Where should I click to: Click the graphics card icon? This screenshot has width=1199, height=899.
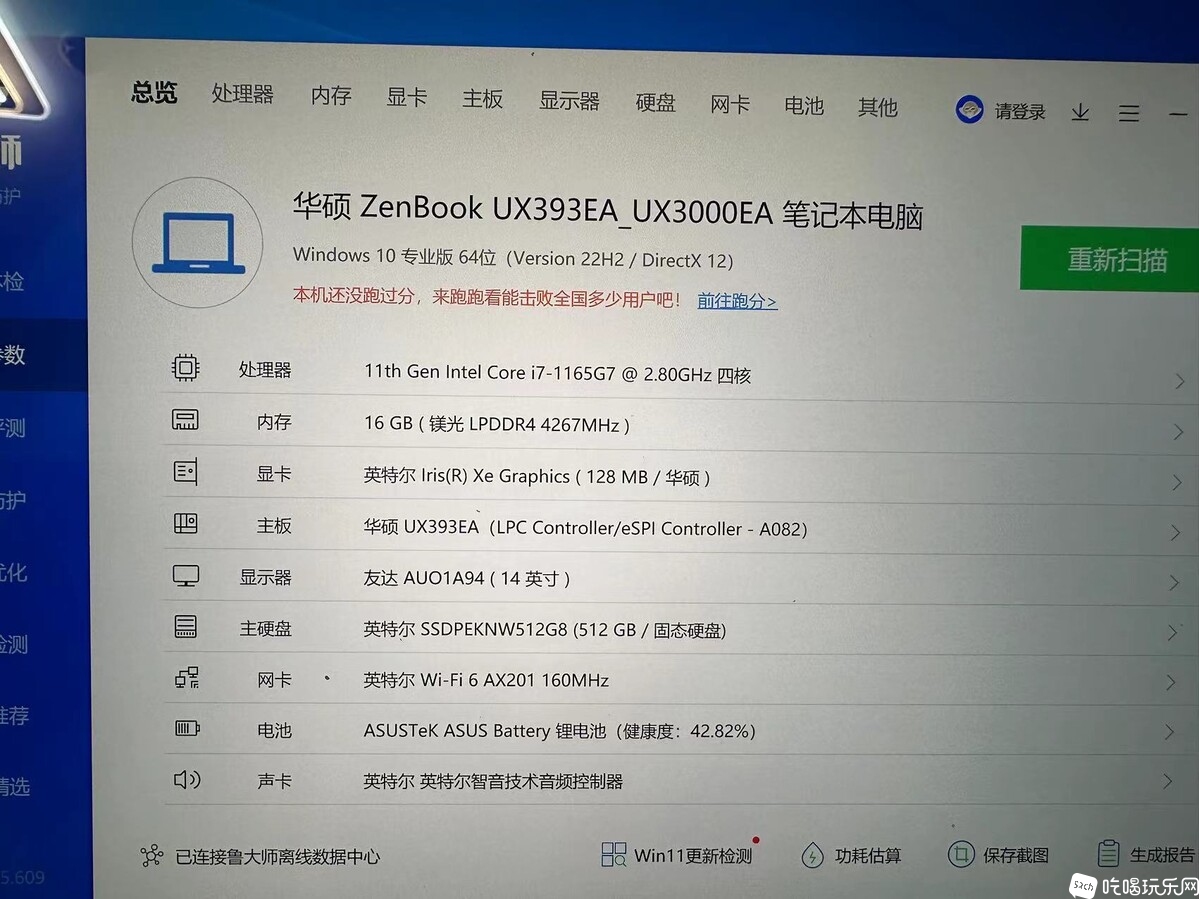(x=186, y=472)
